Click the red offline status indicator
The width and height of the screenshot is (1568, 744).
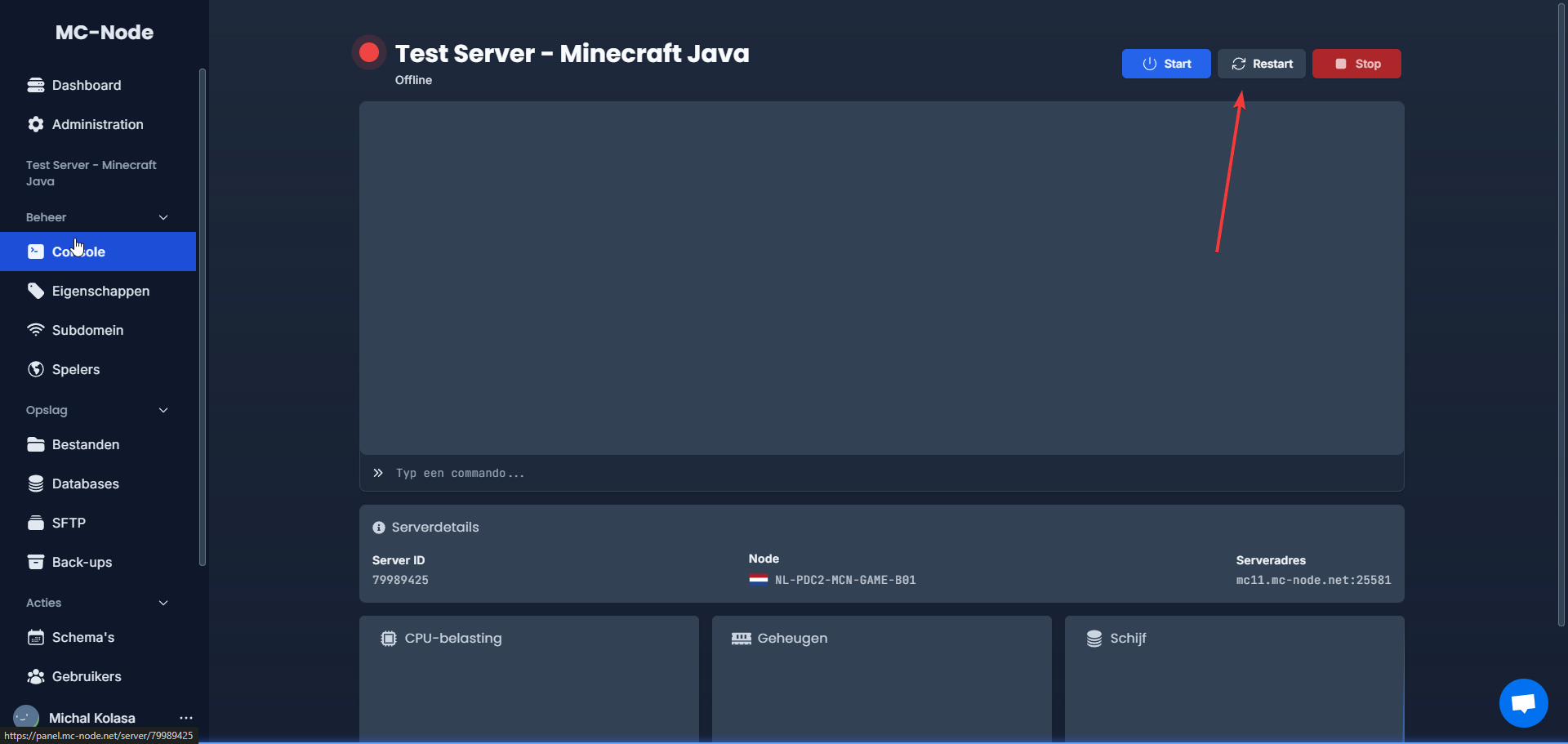369,52
